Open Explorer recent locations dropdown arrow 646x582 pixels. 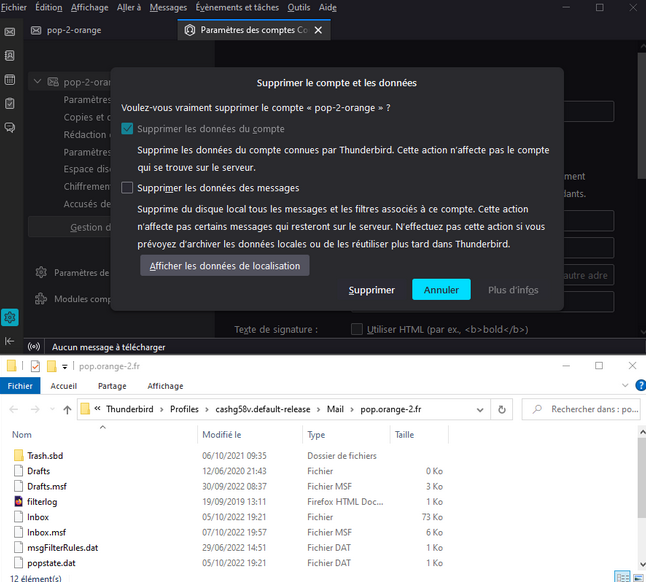[x=52, y=409]
